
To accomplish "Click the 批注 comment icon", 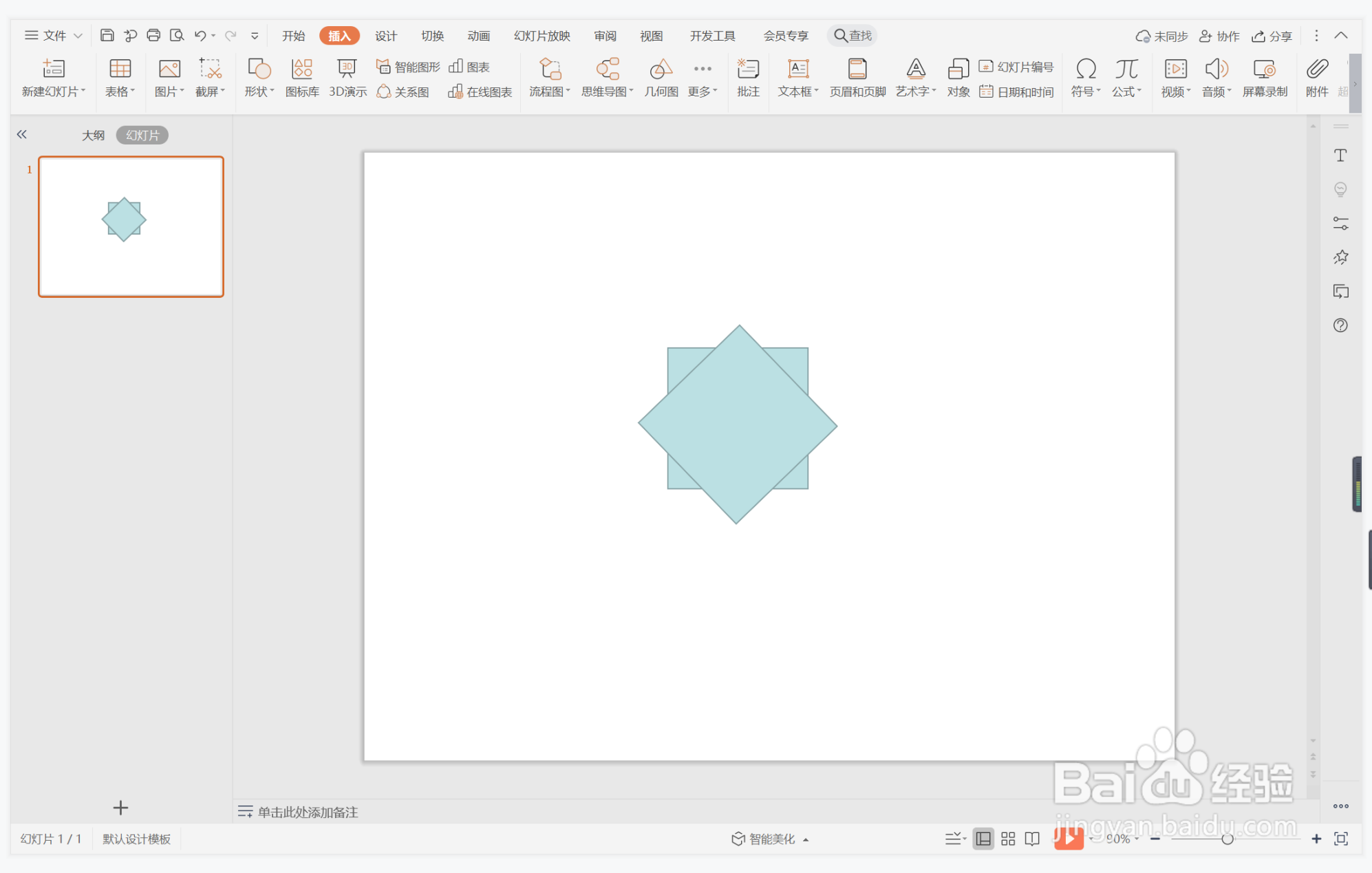I will coord(748,77).
